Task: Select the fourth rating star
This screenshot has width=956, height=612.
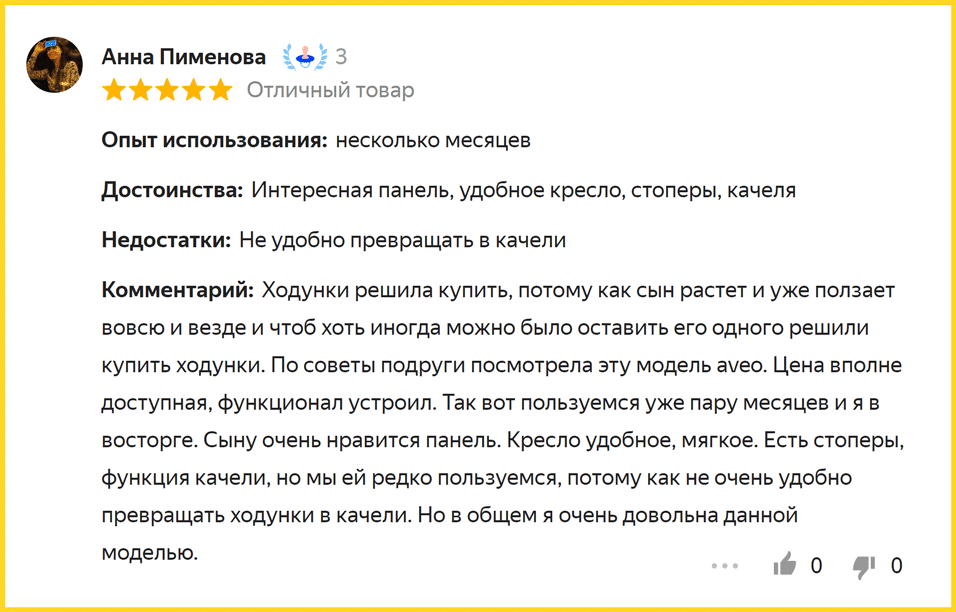Action: point(193,91)
